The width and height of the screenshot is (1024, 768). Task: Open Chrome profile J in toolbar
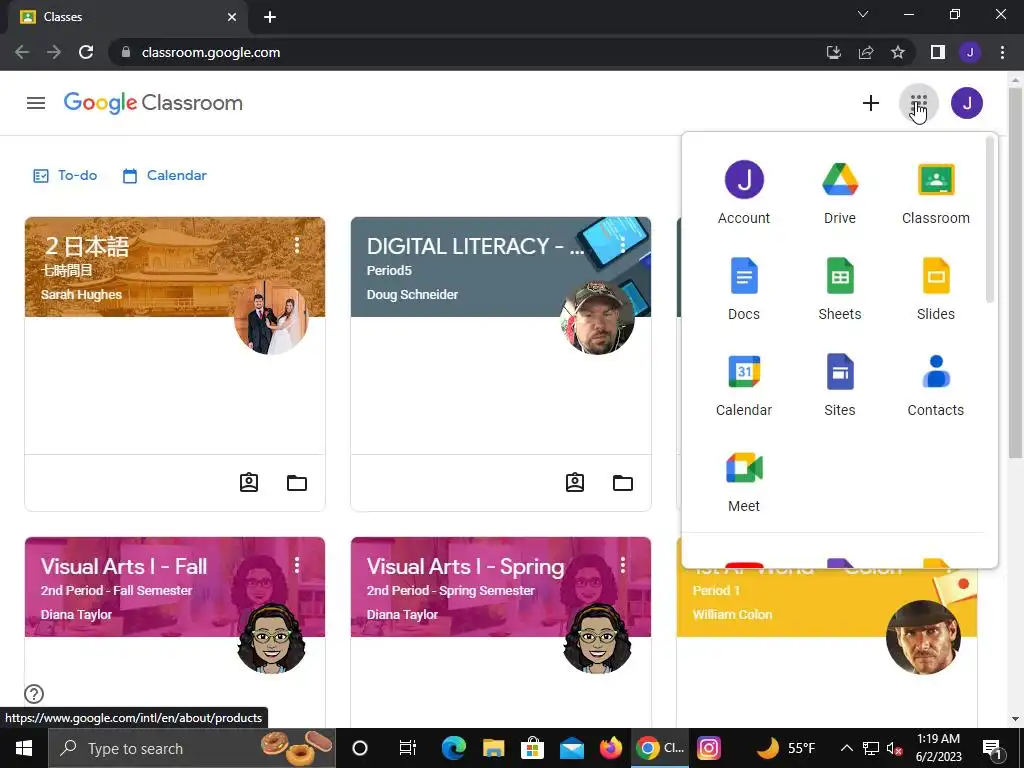coord(970,52)
